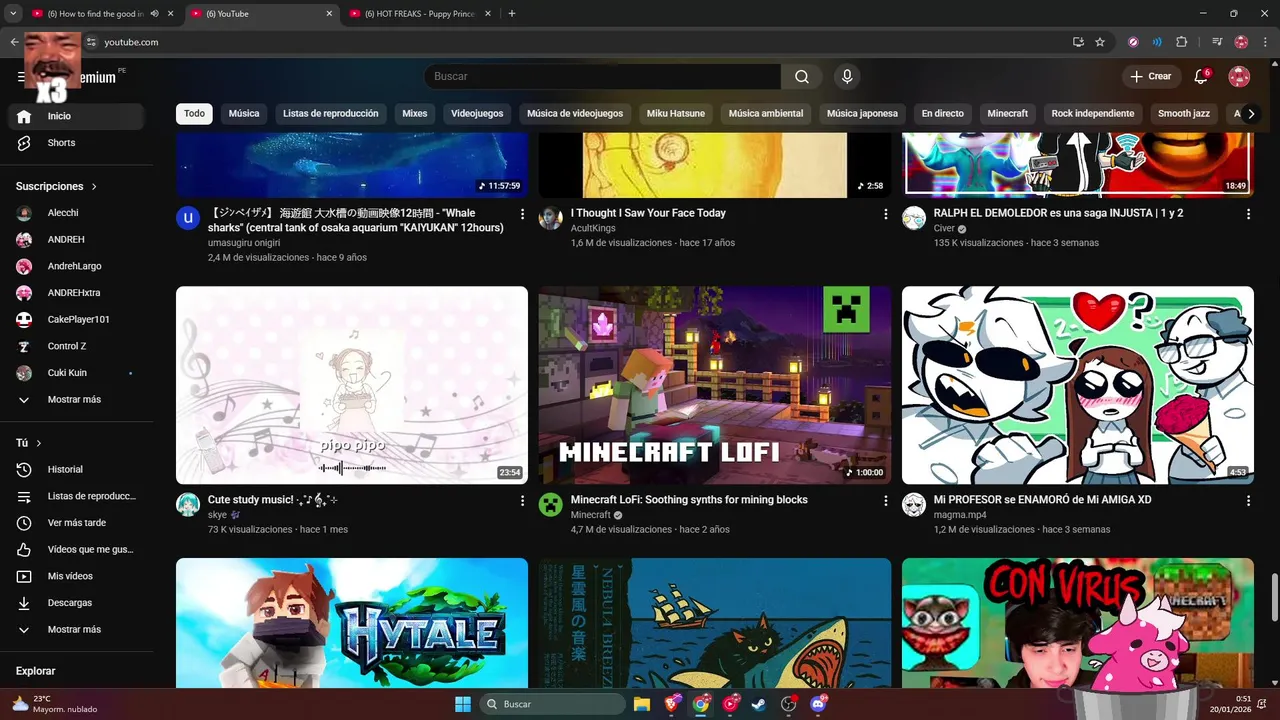This screenshot has height=720, width=1280.
Task: Open YouTube account avatar menu
Action: pos(1239,77)
